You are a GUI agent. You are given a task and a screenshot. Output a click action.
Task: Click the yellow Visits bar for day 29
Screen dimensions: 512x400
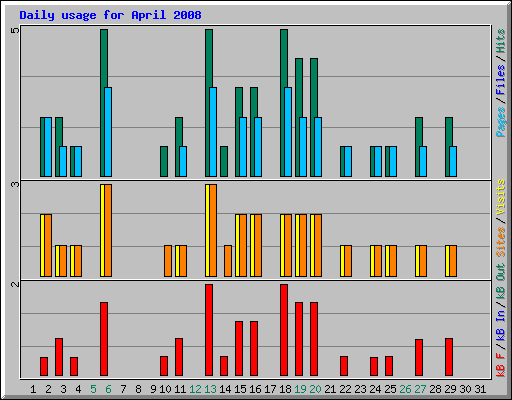(x=447, y=261)
